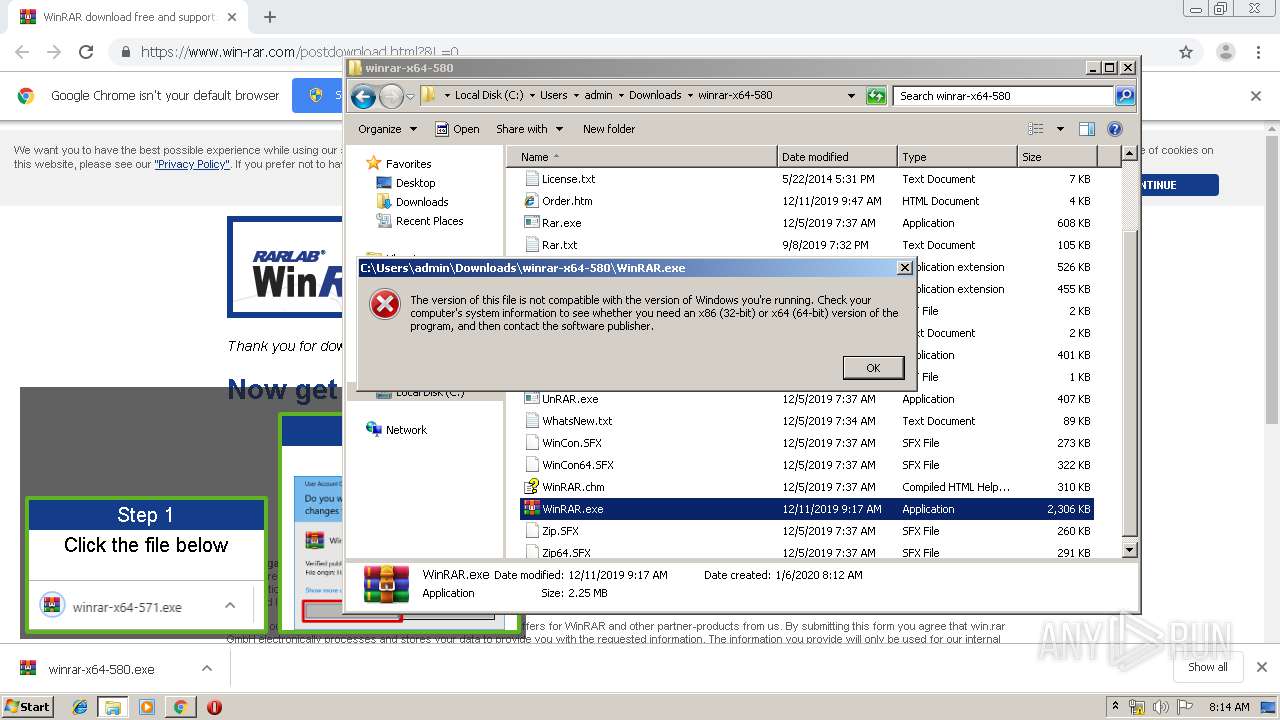Open the Privacy Policy link

[x=192, y=164]
